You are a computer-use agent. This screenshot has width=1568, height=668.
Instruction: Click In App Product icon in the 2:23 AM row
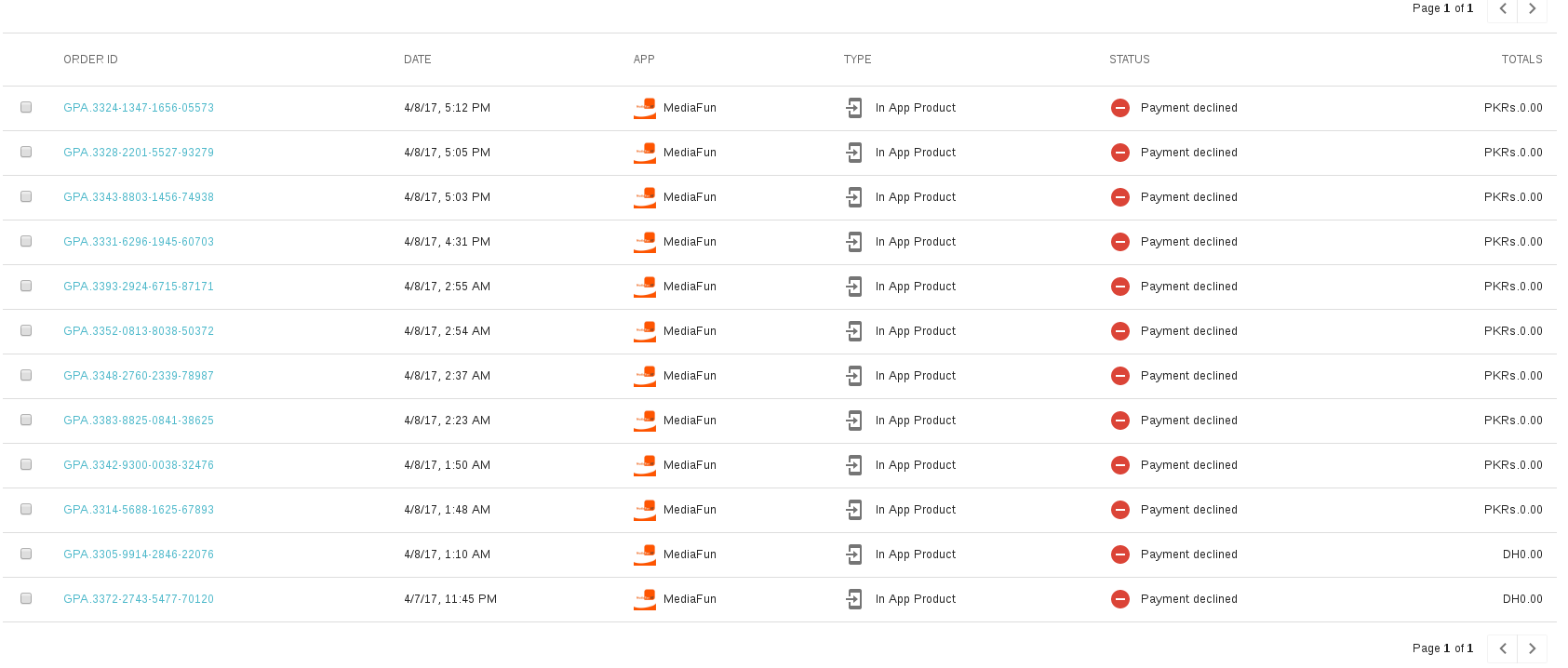click(854, 421)
